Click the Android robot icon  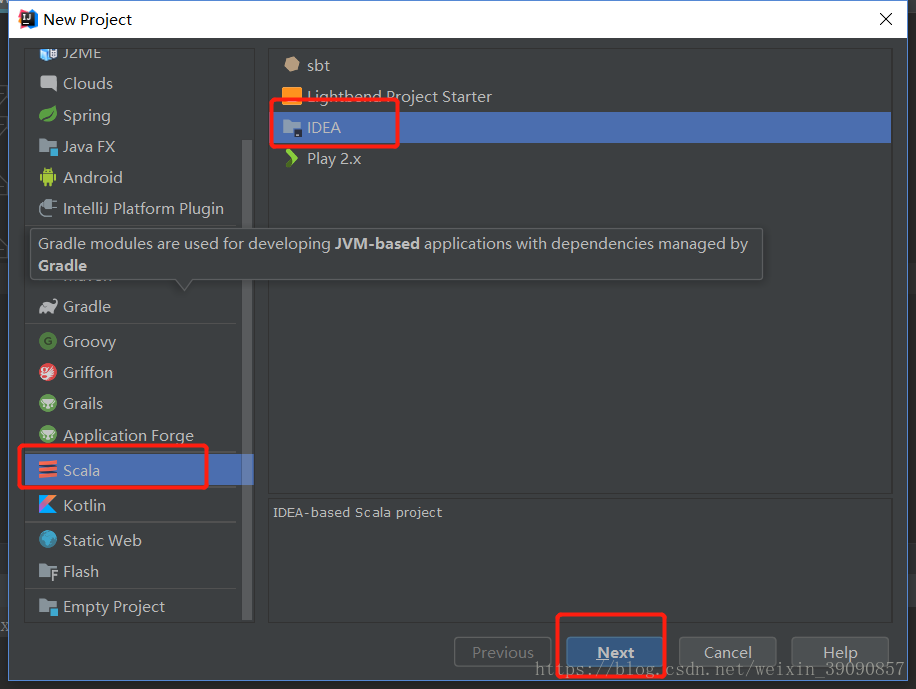48,177
